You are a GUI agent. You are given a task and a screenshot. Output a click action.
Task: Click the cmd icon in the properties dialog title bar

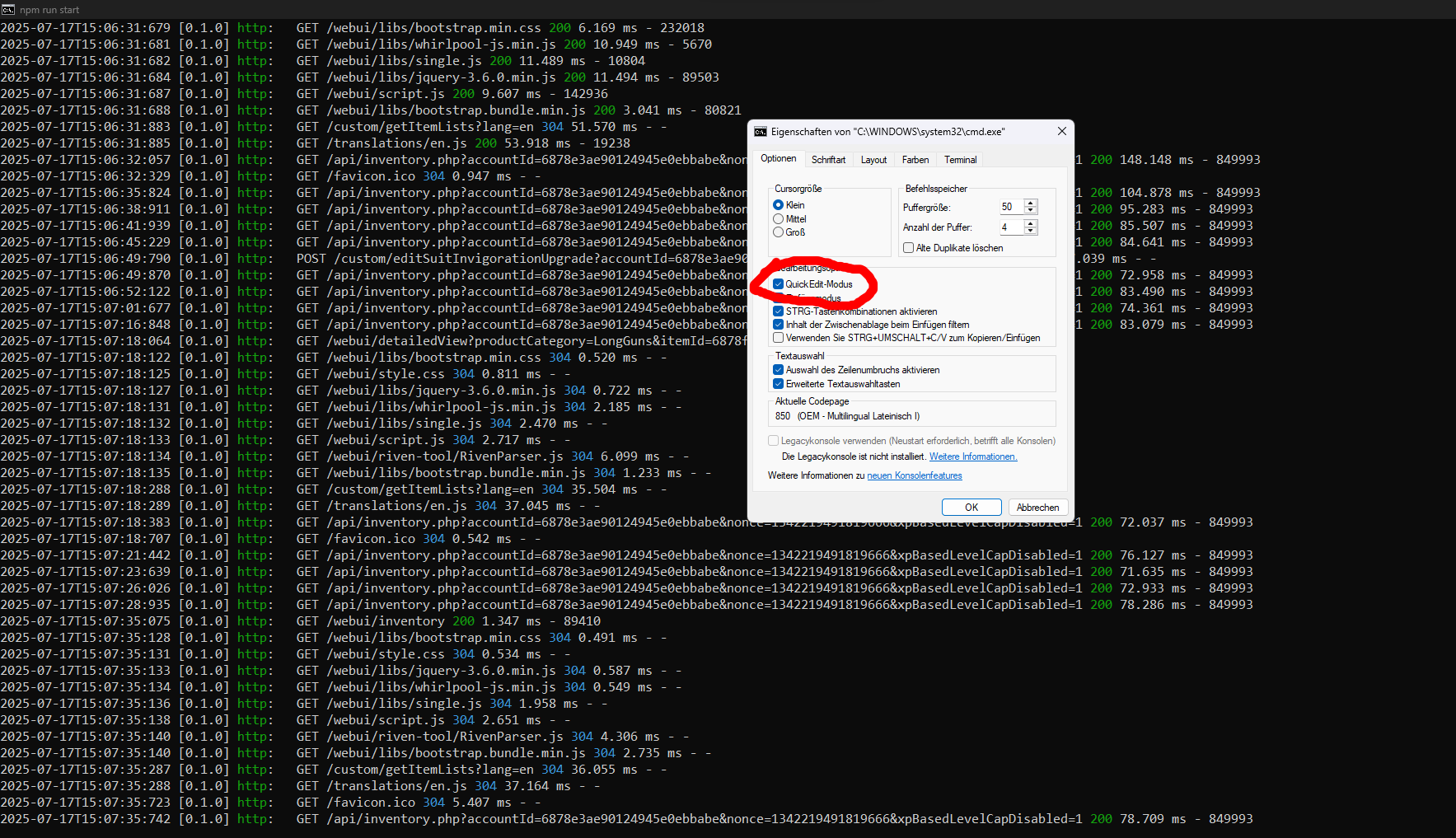(x=760, y=132)
